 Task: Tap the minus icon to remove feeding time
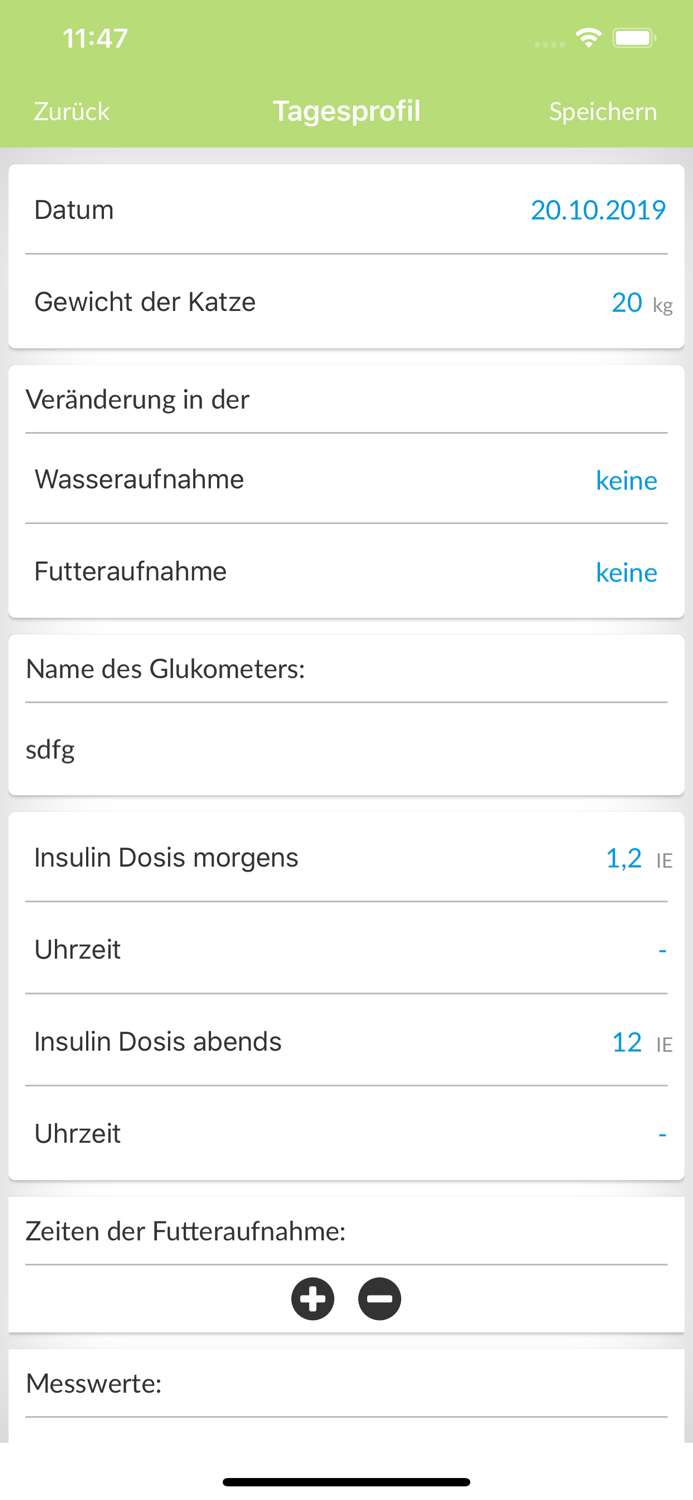tap(380, 1299)
